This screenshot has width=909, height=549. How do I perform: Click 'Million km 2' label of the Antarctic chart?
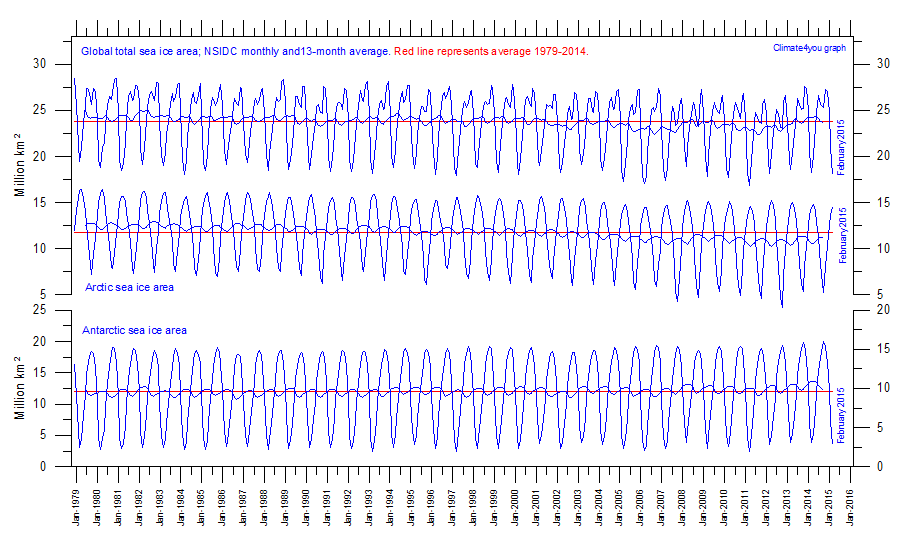(x=20, y=388)
